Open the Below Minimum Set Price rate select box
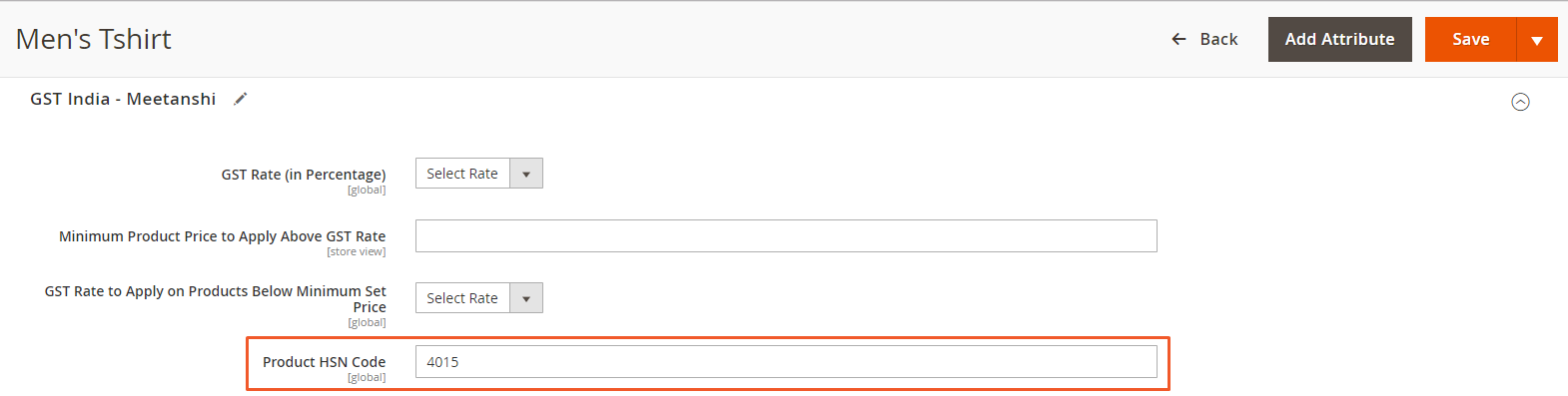This screenshot has width=1568, height=396. pos(479,298)
